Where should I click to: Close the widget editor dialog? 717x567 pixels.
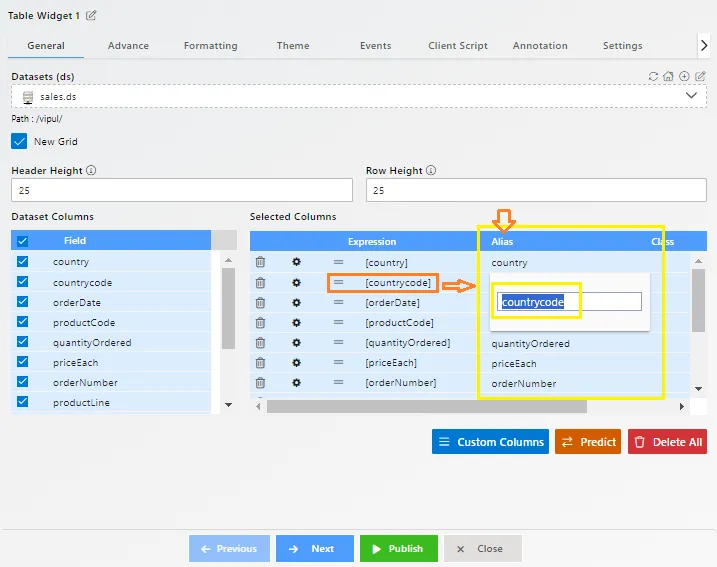[482, 548]
